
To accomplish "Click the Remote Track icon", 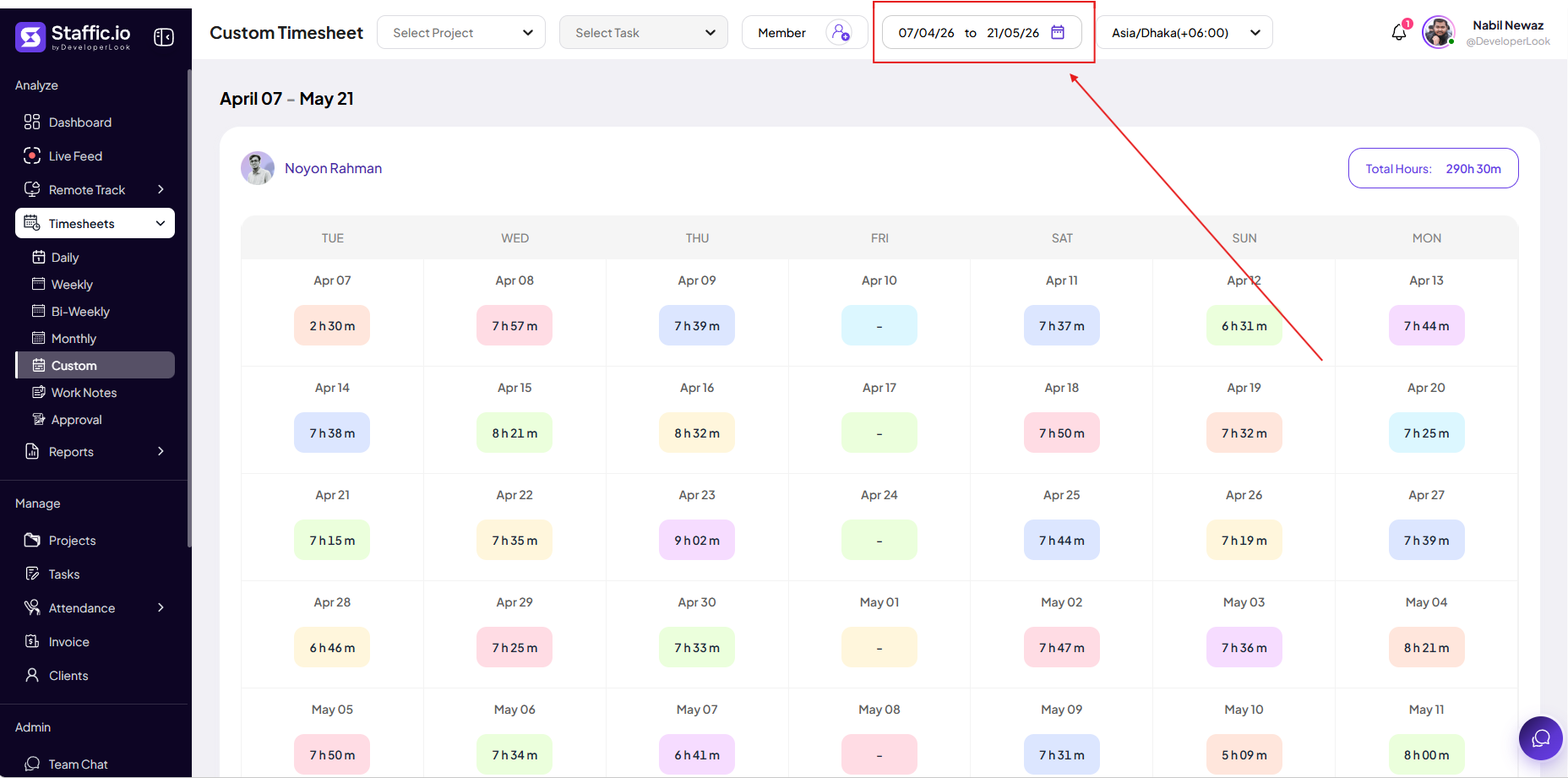I will 32,189.
